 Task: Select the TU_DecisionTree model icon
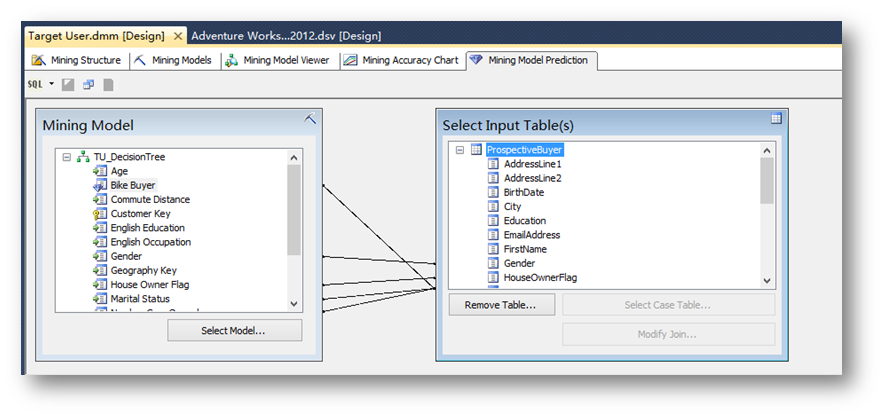pos(83,157)
